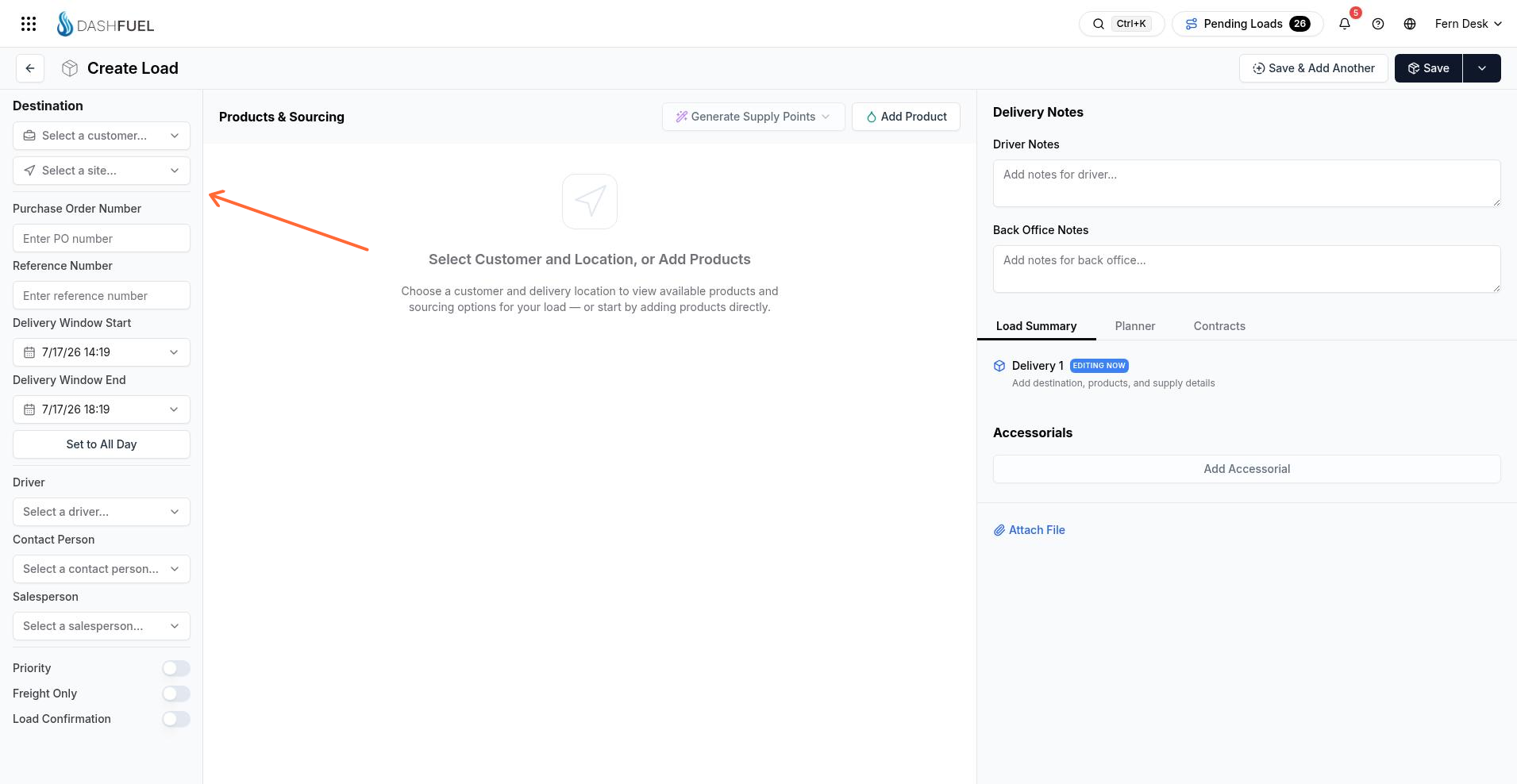This screenshot has height=784, width=1517.
Task: Click the DashFuel logo
Action: (x=106, y=24)
